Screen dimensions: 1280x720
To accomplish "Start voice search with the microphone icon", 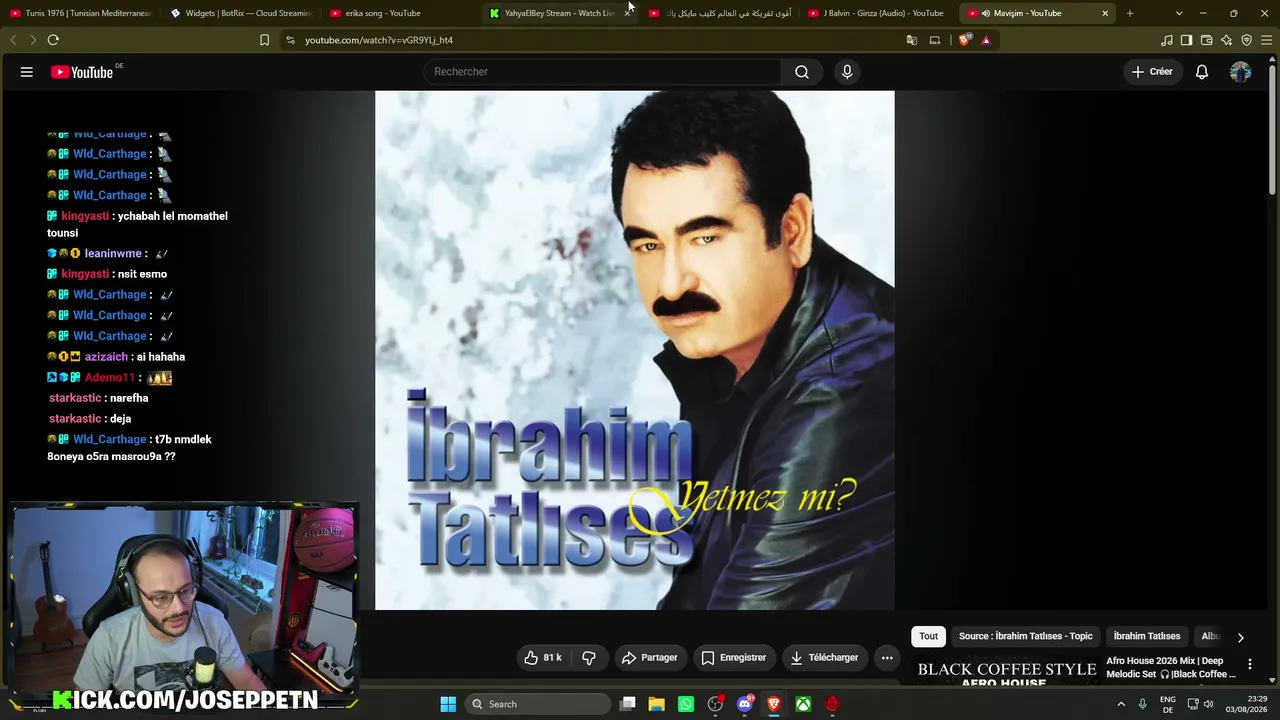I will pos(847,72).
